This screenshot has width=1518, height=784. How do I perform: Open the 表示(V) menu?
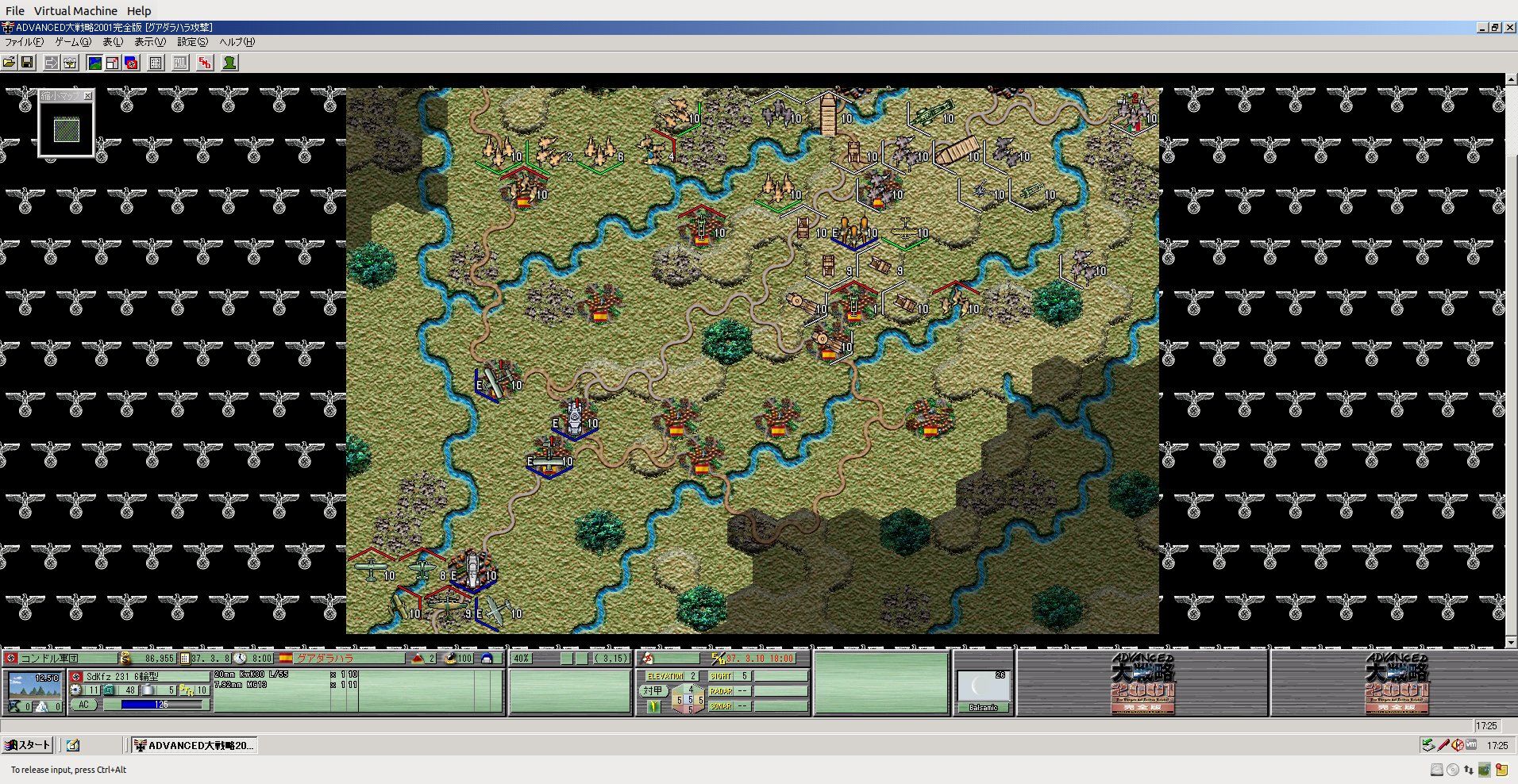(x=150, y=42)
